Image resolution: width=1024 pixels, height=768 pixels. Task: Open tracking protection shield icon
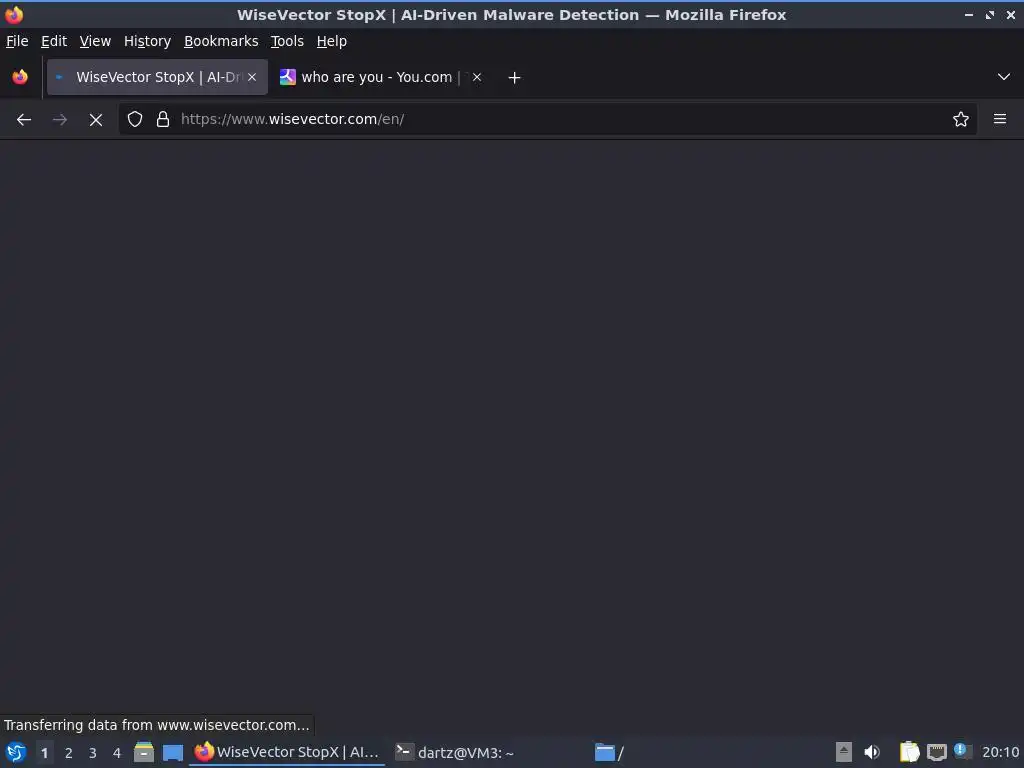(x=135, y=120)
